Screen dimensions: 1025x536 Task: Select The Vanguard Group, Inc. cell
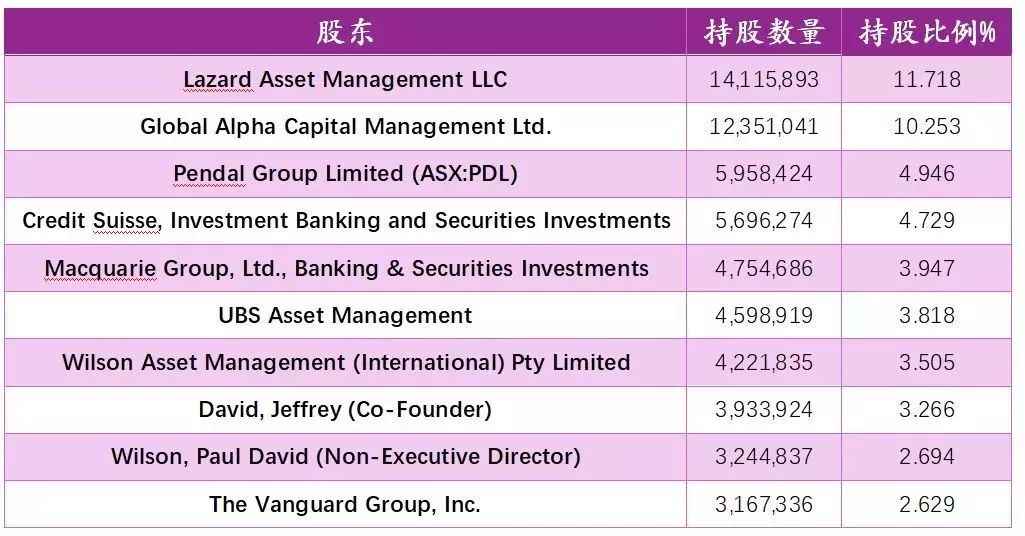(345, 504)
